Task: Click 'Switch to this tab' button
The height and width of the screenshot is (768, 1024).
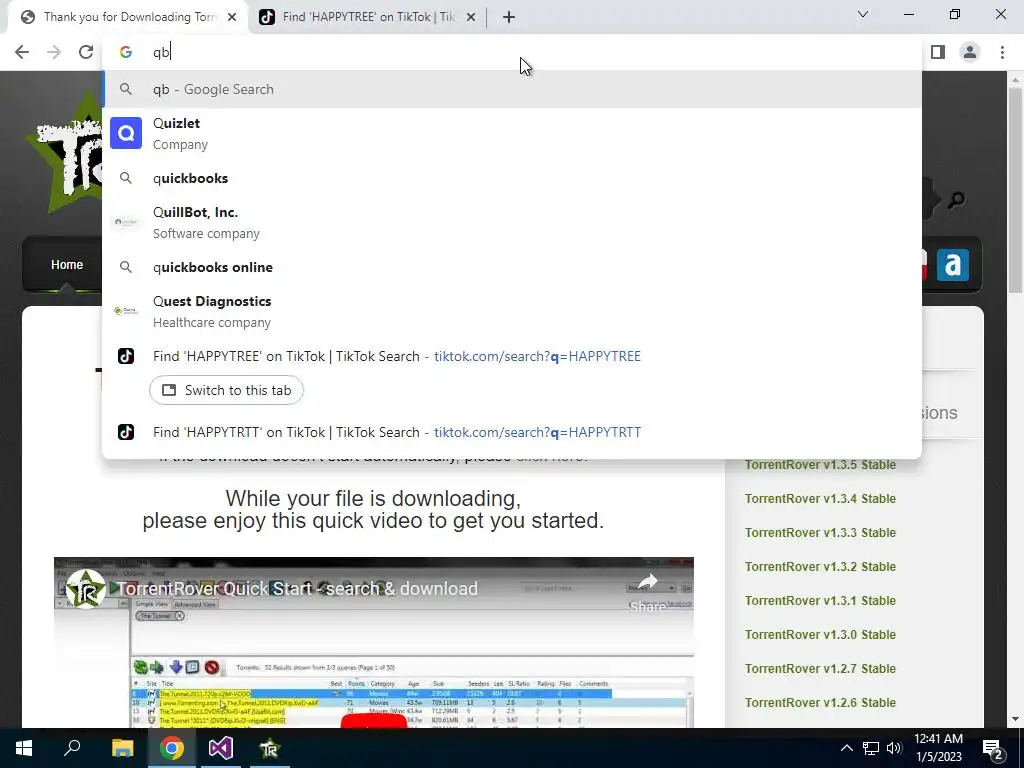Action: (x=226, y=390)
